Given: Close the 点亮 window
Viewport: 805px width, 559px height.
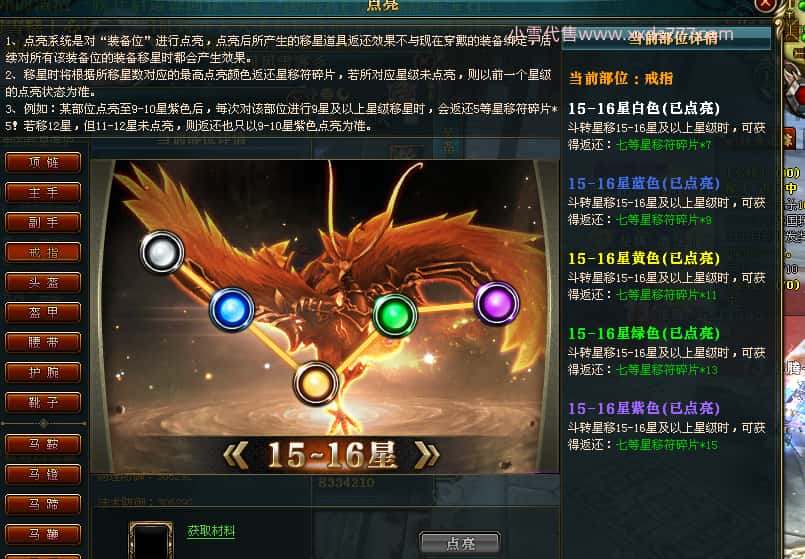Looking at the screenshot, I should 765,4.
